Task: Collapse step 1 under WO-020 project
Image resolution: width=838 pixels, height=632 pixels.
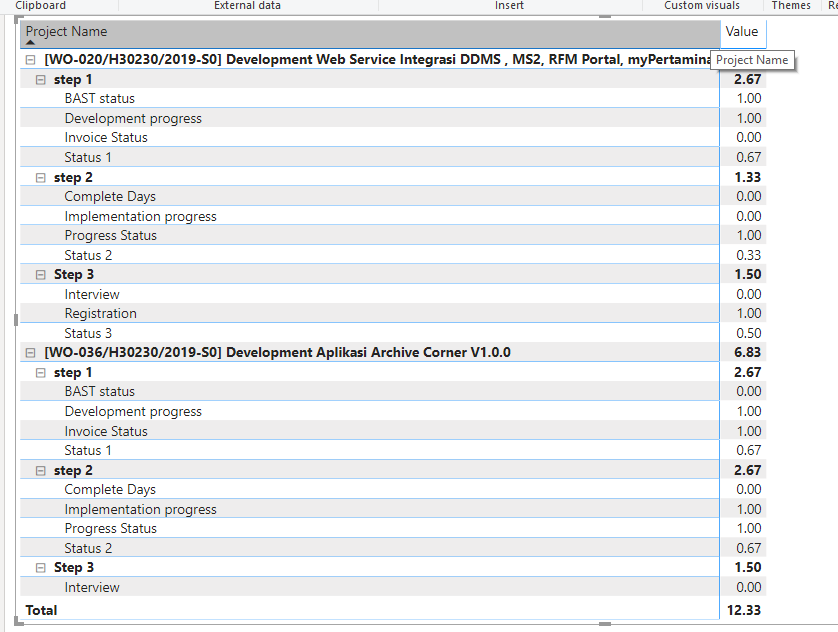Action: (41, 79)
